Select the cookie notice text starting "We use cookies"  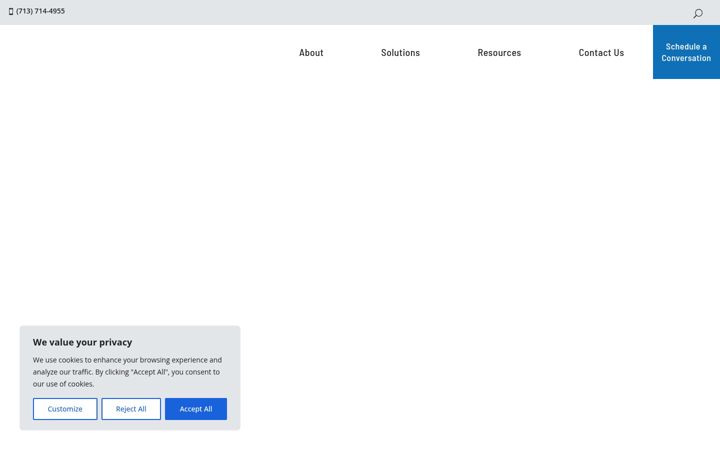127,372
